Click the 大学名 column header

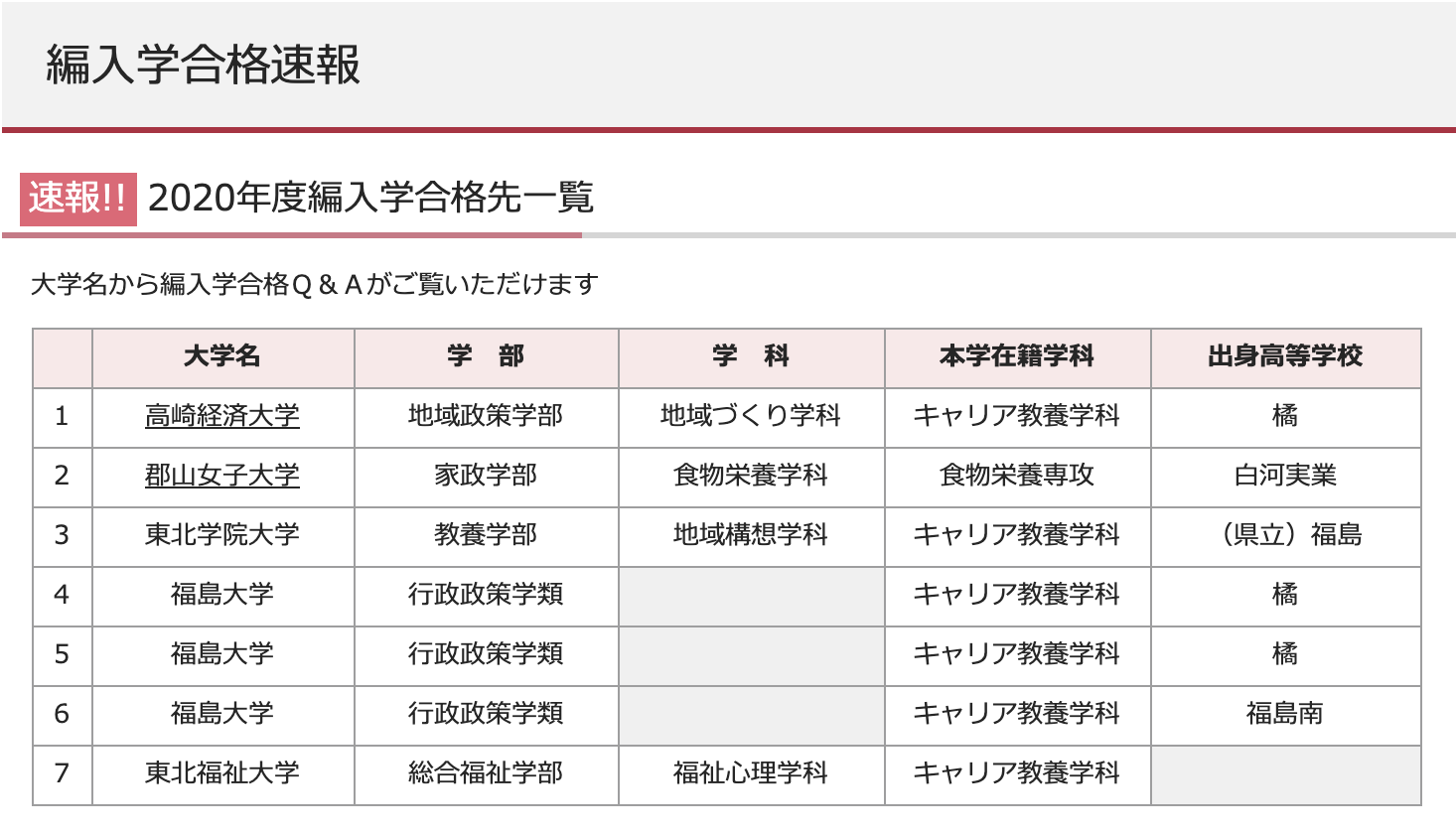point(222,356)
